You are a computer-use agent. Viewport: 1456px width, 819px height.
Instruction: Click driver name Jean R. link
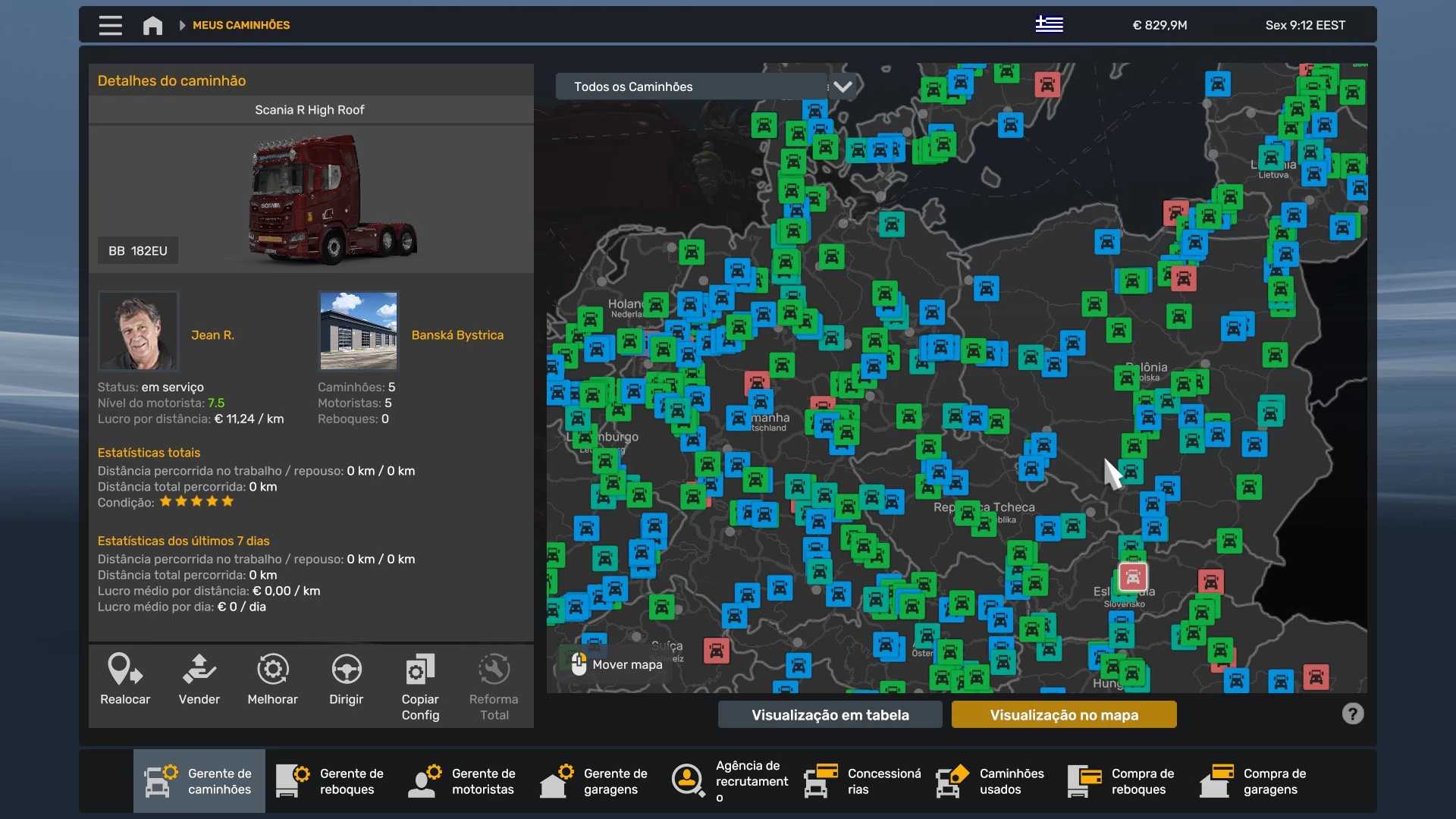click(x=212, y=334)
